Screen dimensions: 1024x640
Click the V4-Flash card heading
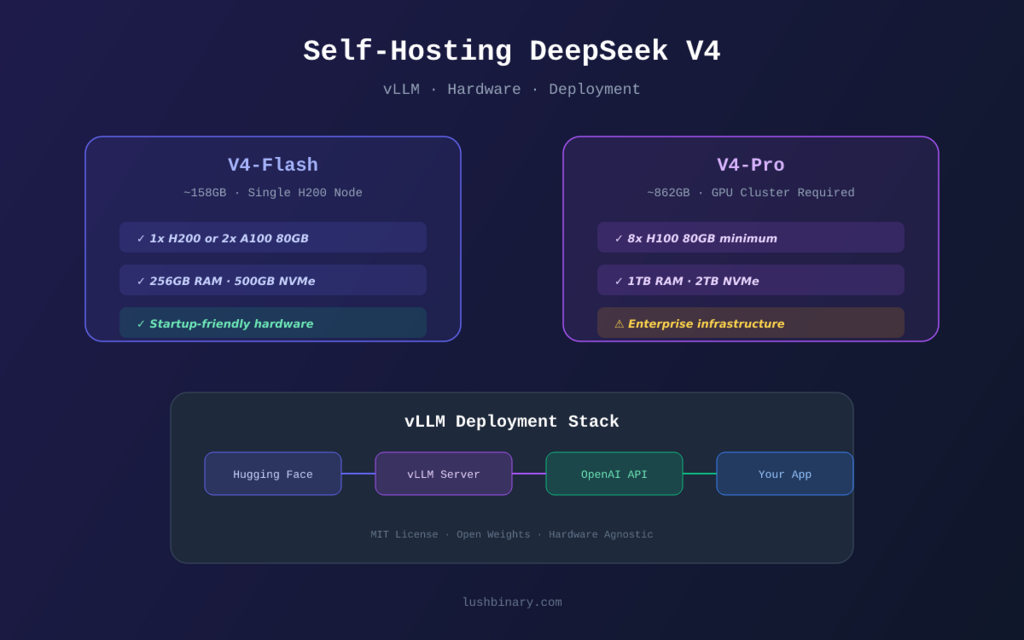[x=273, y=165]
